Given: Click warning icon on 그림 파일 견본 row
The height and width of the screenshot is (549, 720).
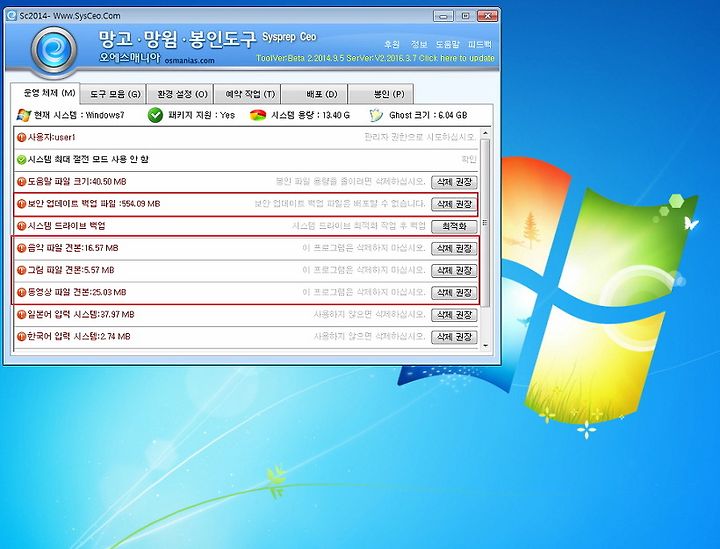Looking at the screenshot, I should (x=21, y=270).
